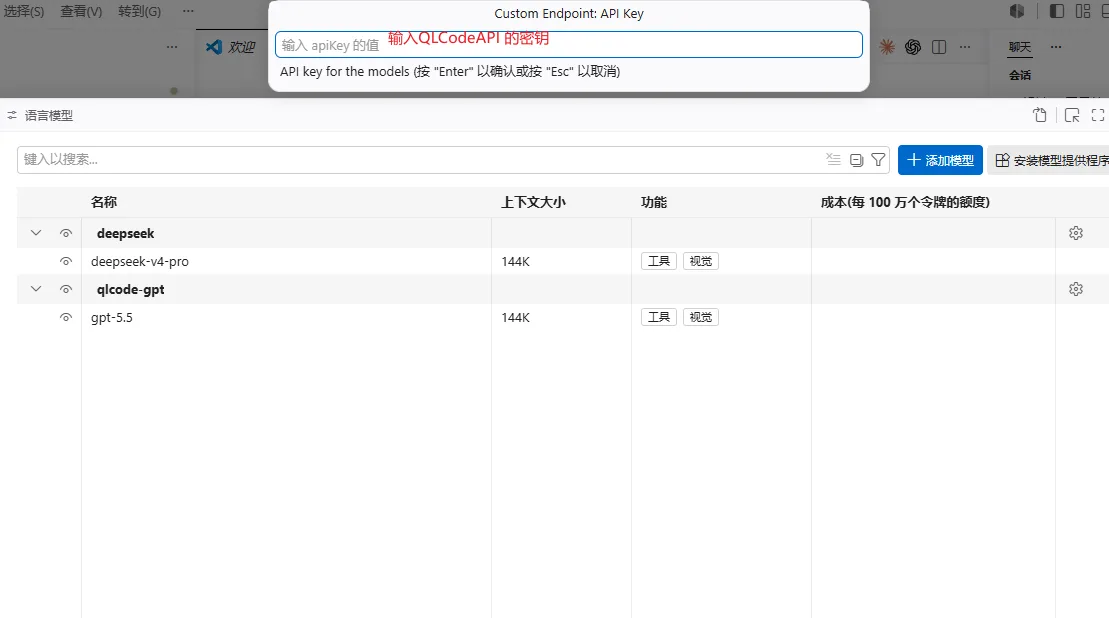Open the menu bar overflow ellipsis
Viewport: 1109px width, 618px height.
click(x=187, y=11)
